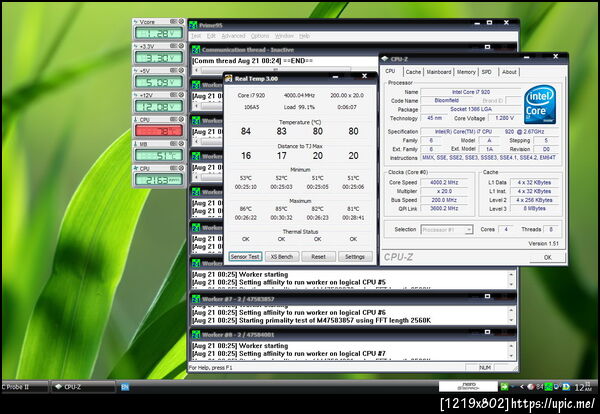Click the taskbar clock showing 12 AM

[x=584, y=387]
